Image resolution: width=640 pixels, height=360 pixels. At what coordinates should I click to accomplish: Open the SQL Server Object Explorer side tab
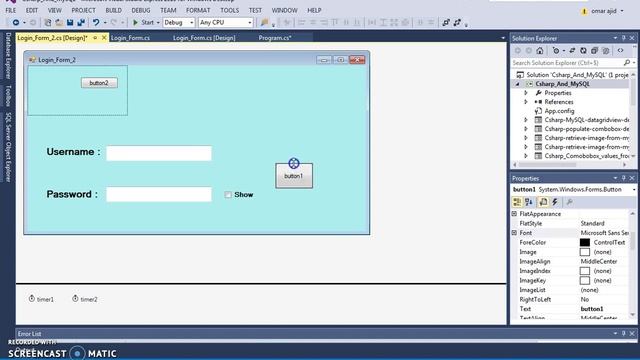(x=8, y=147)
